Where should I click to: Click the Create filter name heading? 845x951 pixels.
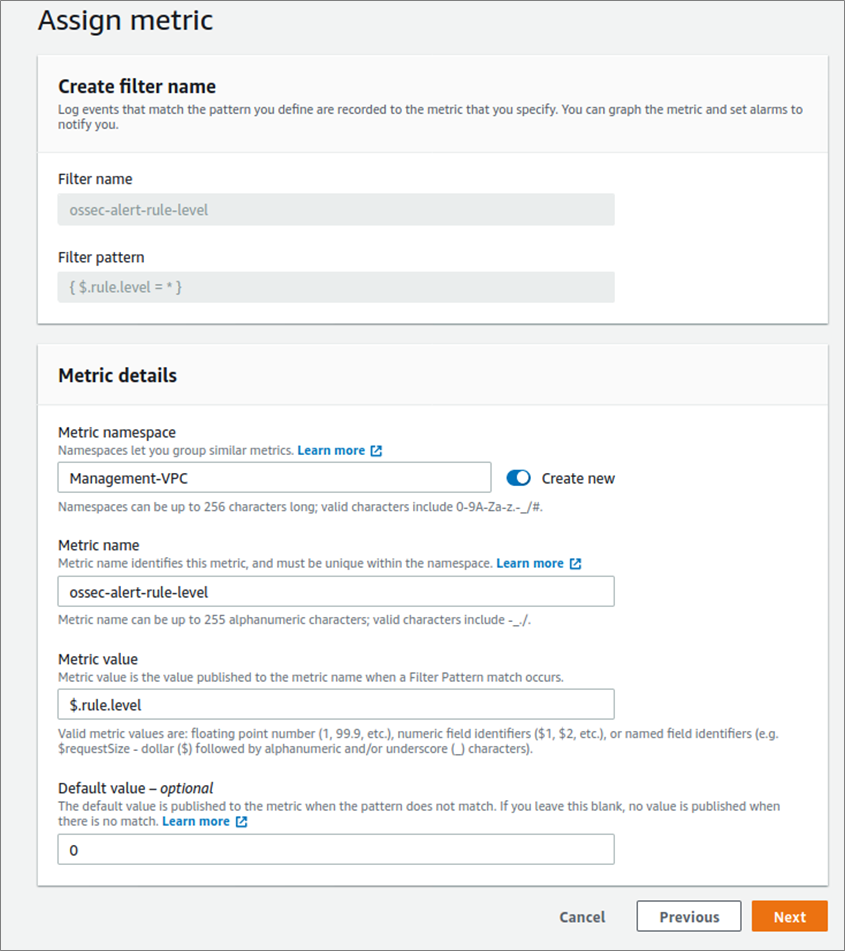[137, 87]
